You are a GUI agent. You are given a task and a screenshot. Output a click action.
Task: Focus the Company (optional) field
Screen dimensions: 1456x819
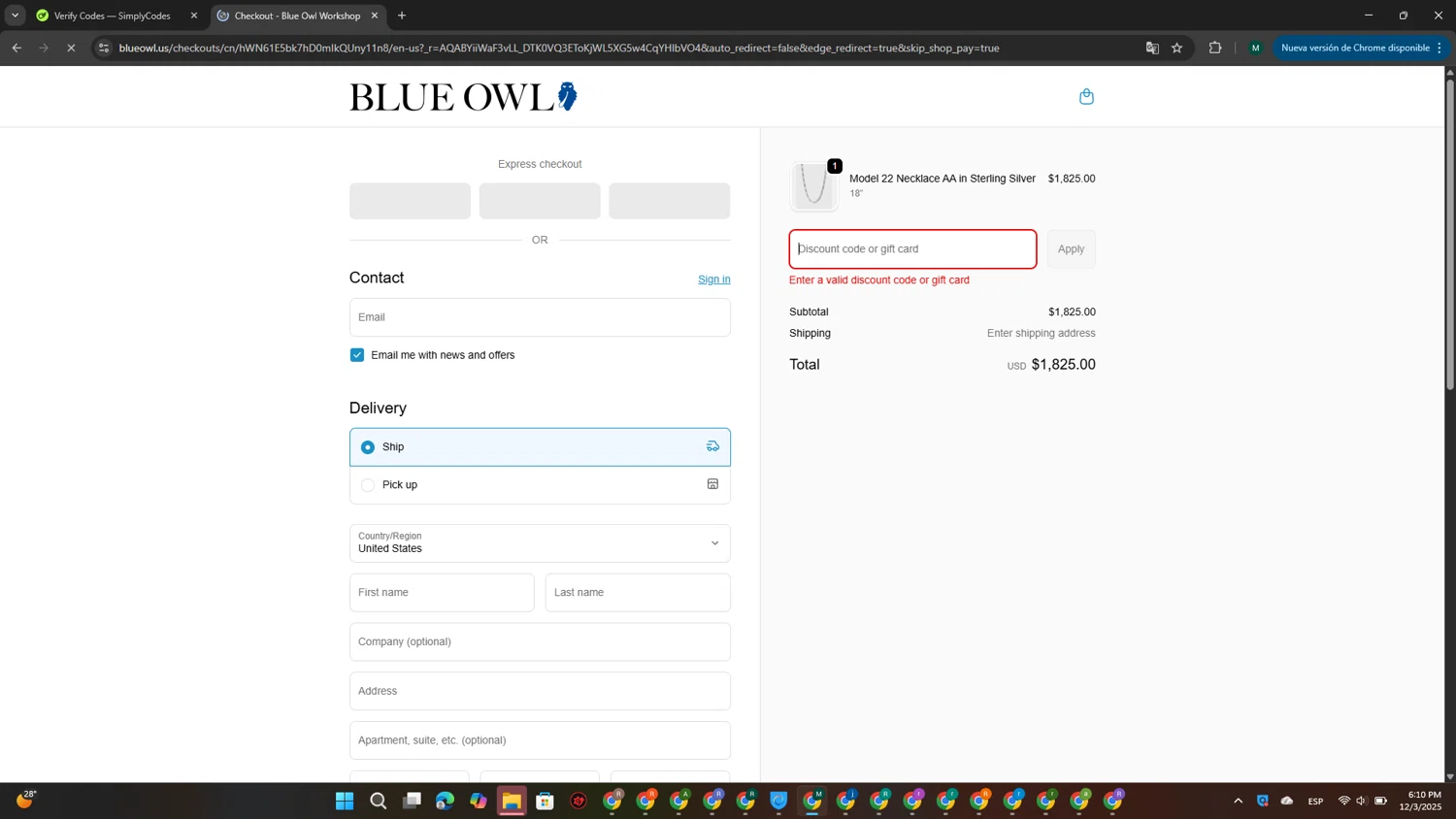540,641
